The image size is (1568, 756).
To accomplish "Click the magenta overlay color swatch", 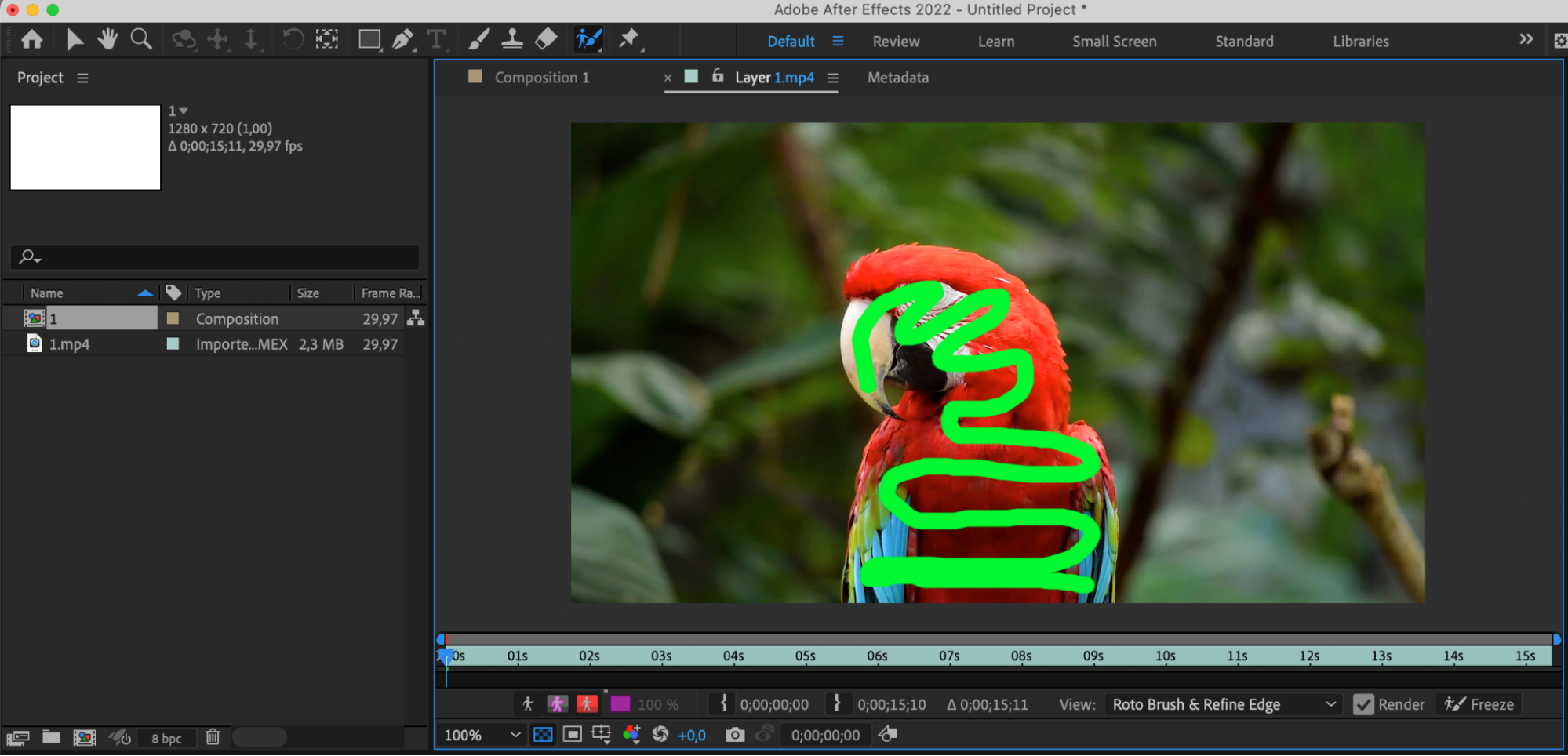I will pyautogui.click(x=620, y=704).
